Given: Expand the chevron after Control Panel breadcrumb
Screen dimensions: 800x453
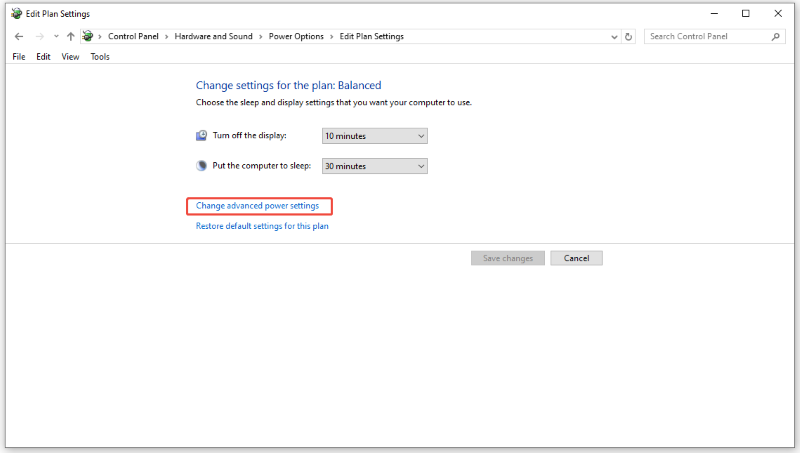Looking at the screenshot, I should (x=166, y=37).
